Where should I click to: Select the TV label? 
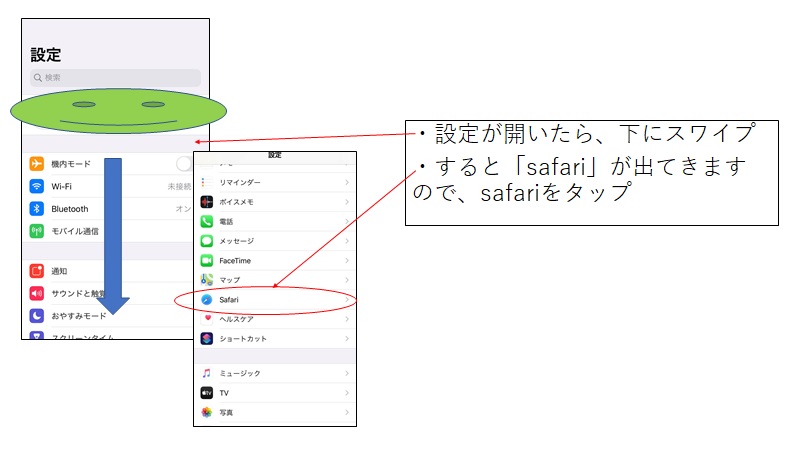point(224,393)
